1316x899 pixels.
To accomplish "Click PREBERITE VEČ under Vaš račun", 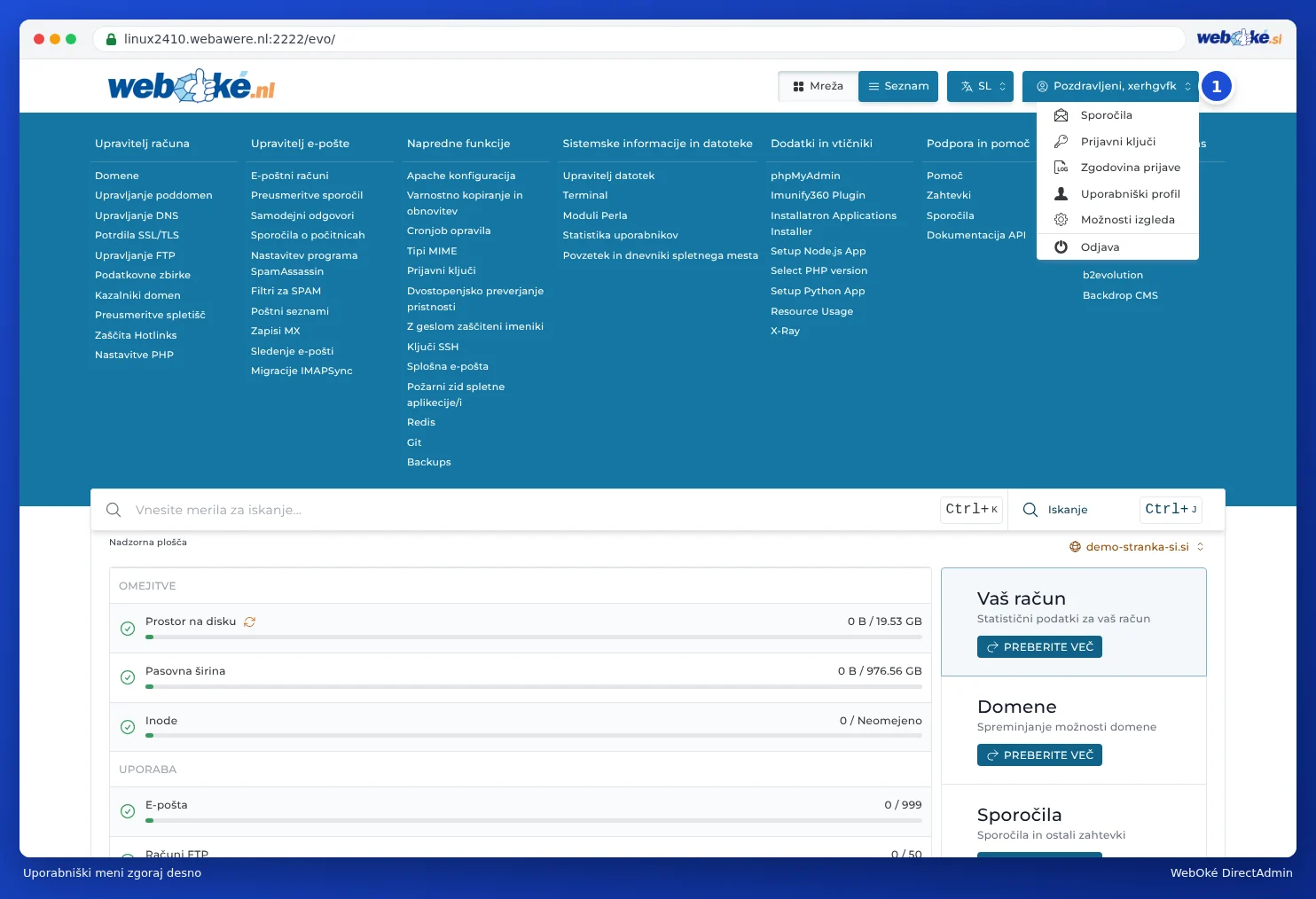I will pos(1039,647).
